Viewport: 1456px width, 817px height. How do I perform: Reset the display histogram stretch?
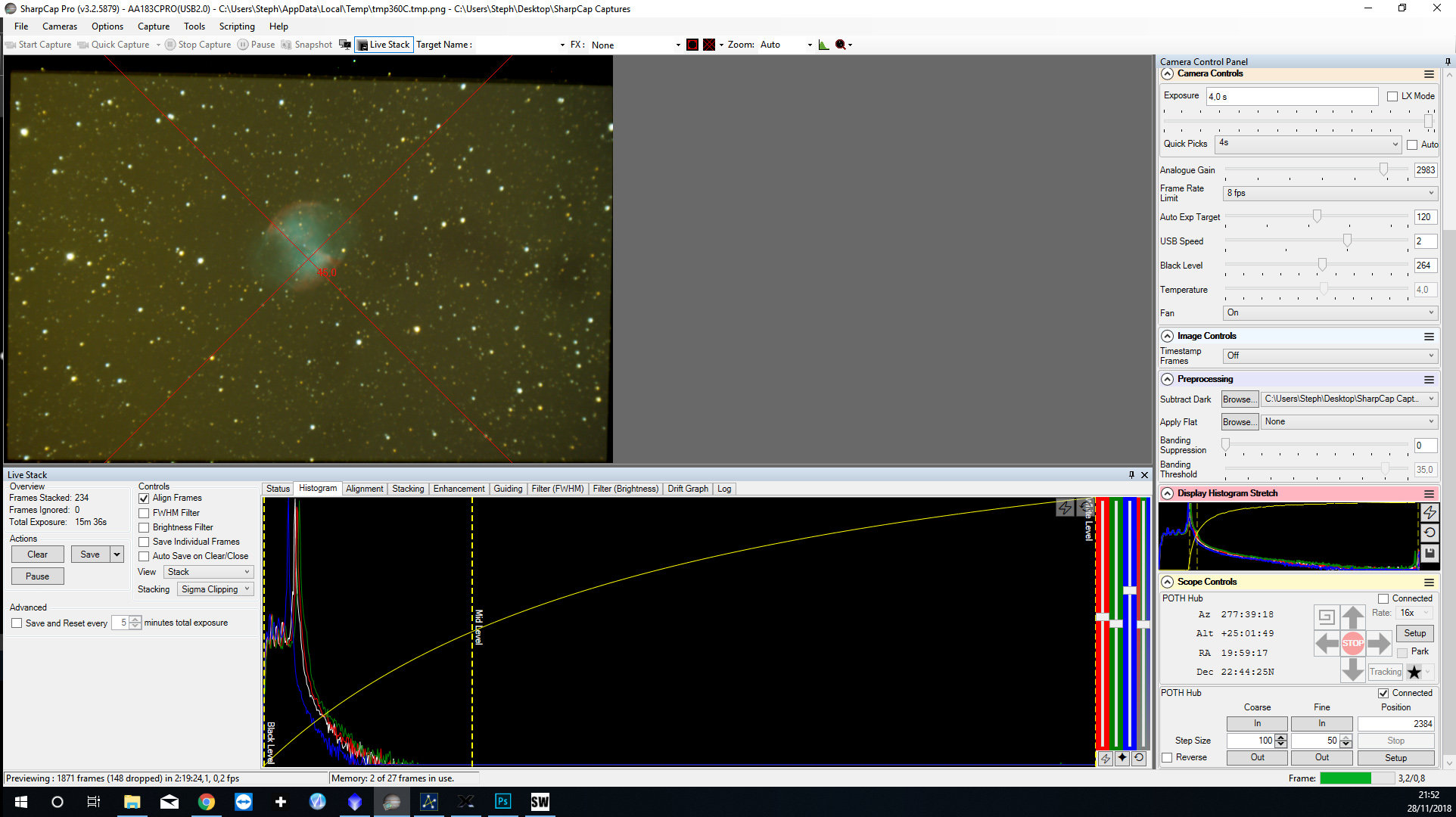pyautogui.click(x=1430, y=533)
